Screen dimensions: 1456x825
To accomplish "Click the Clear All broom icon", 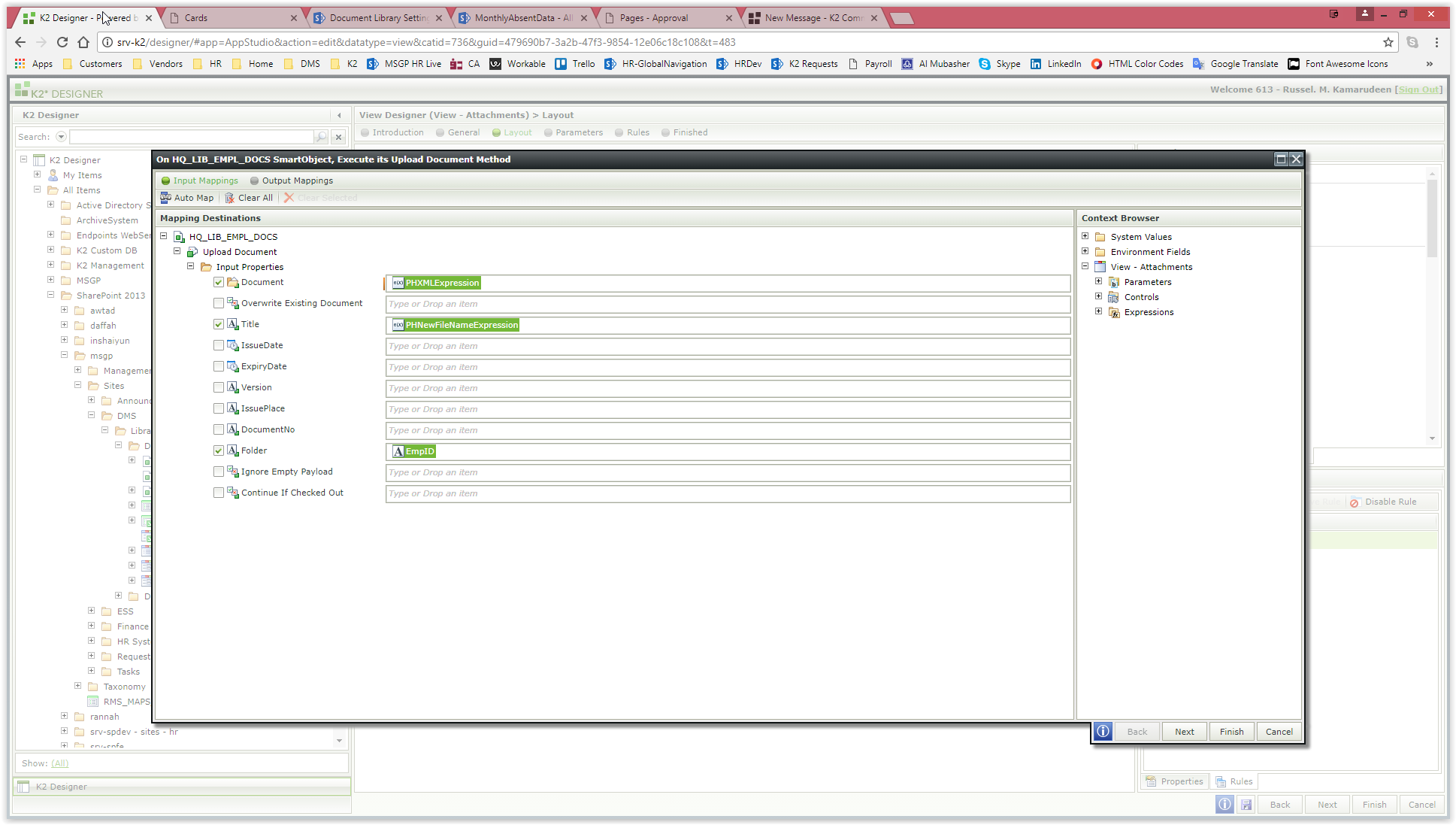I will (x=230, y=198).
